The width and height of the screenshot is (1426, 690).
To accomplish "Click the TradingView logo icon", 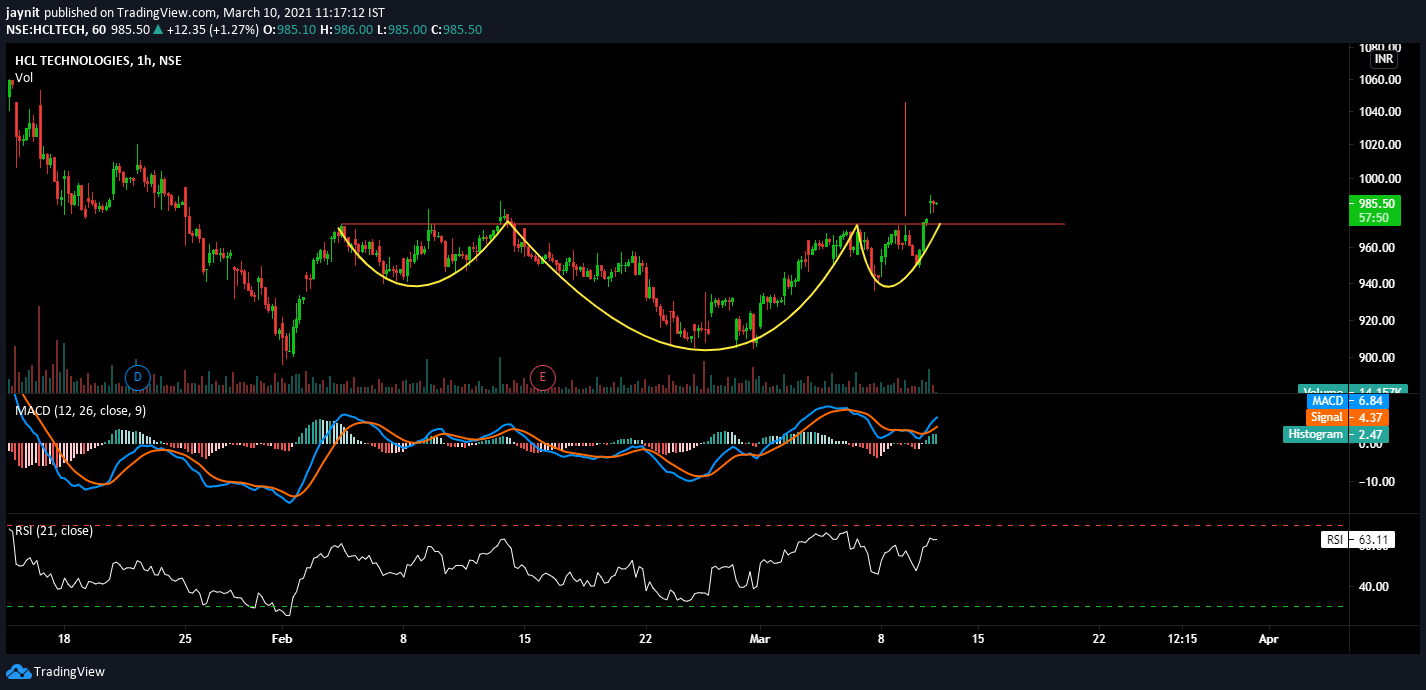I will pos(17,671).
